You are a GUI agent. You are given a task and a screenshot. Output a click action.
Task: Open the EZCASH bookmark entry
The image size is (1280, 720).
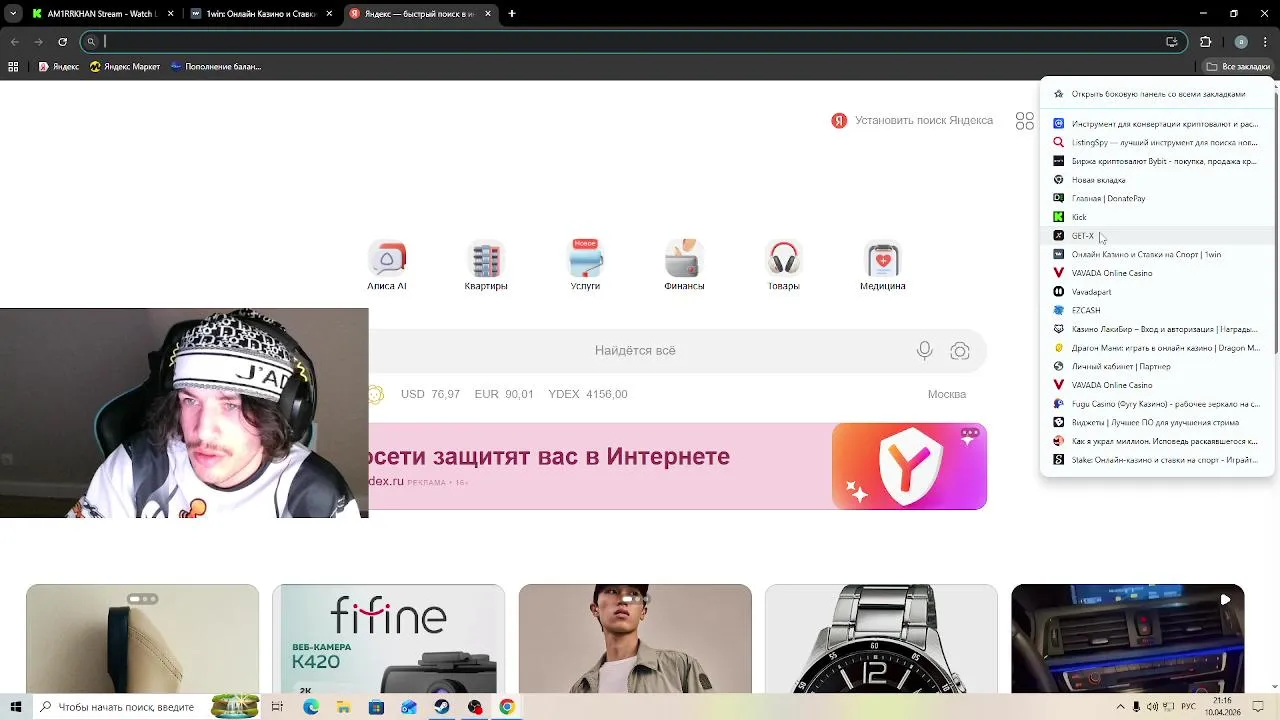[x=1157, y=310]
